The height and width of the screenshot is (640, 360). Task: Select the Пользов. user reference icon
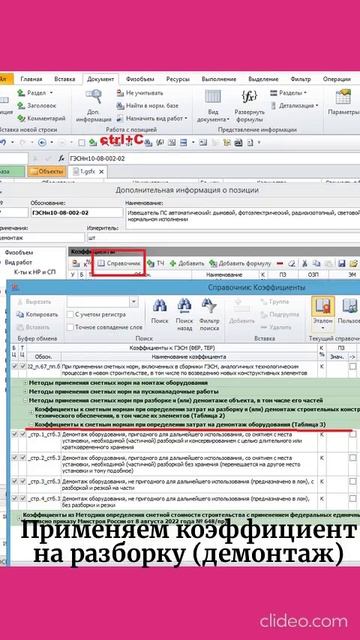349,307
